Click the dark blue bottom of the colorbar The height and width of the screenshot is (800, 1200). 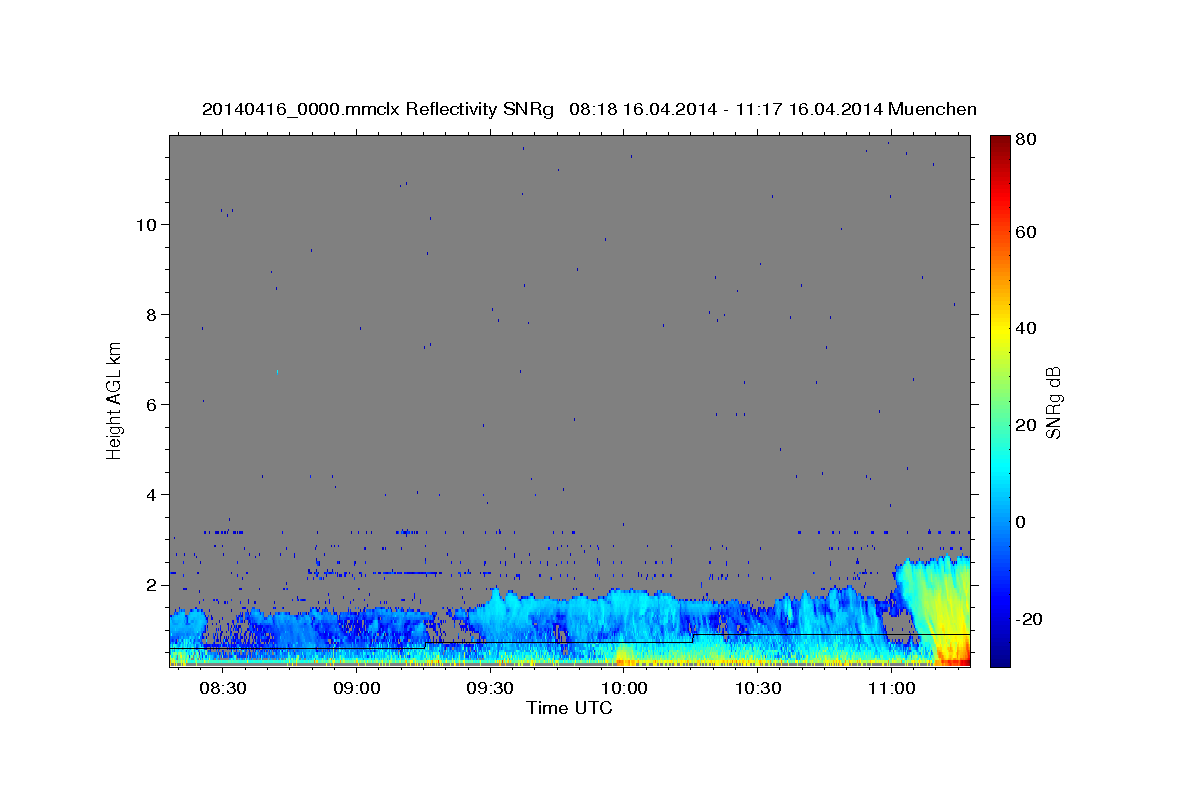click(1000, 655)
